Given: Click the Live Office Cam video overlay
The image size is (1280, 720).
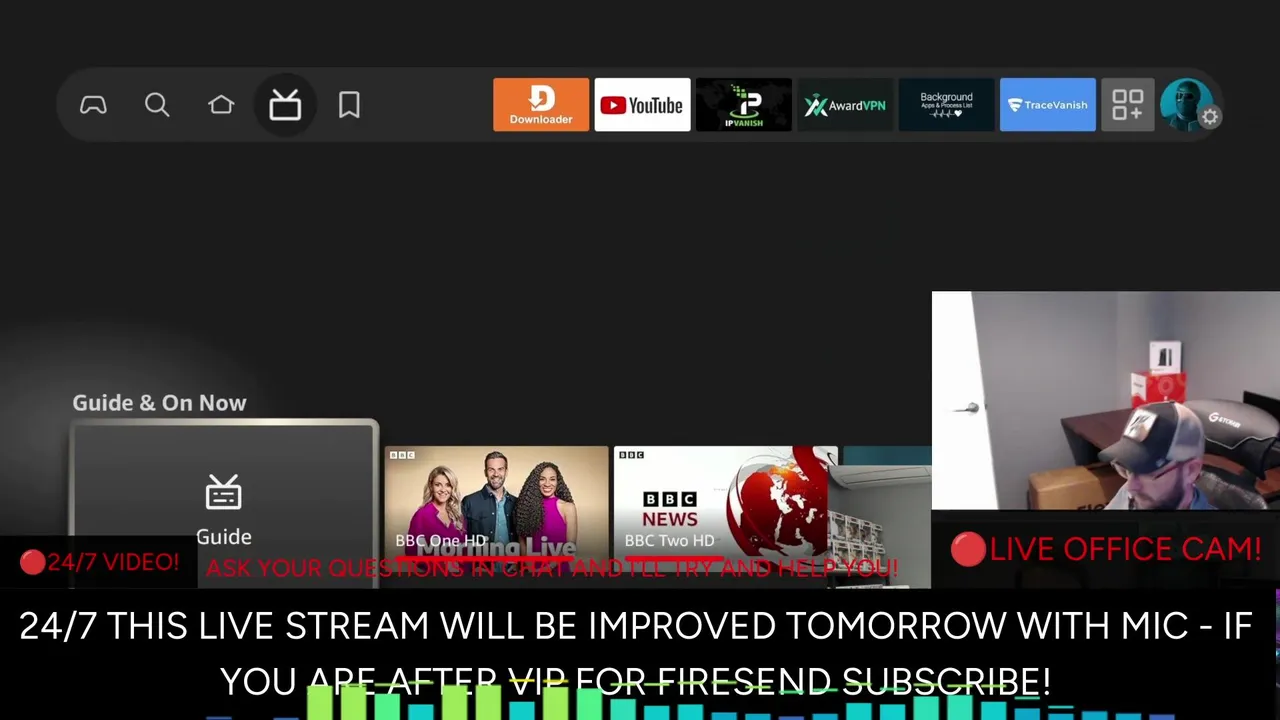Looking at the screenshot, I should [1106, 401].
